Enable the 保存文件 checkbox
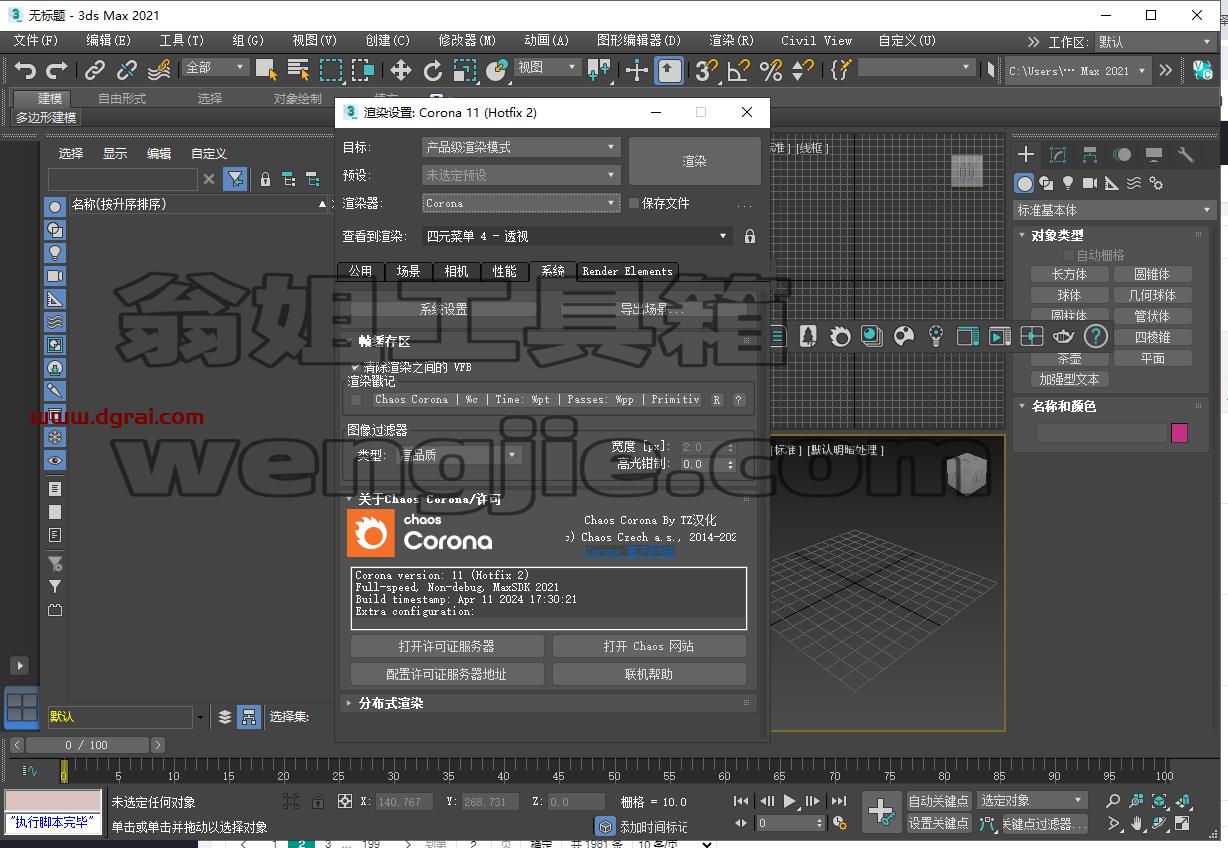 [634, 203]
